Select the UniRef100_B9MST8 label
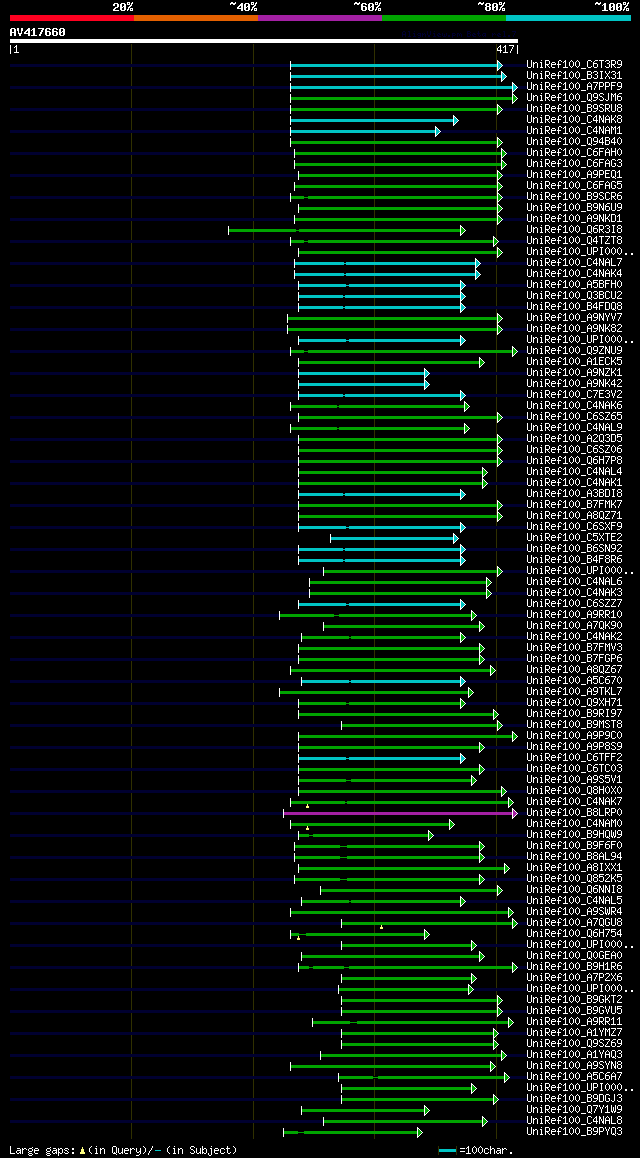This screenshot has width=640, height=1158. [x=574, y=725]
